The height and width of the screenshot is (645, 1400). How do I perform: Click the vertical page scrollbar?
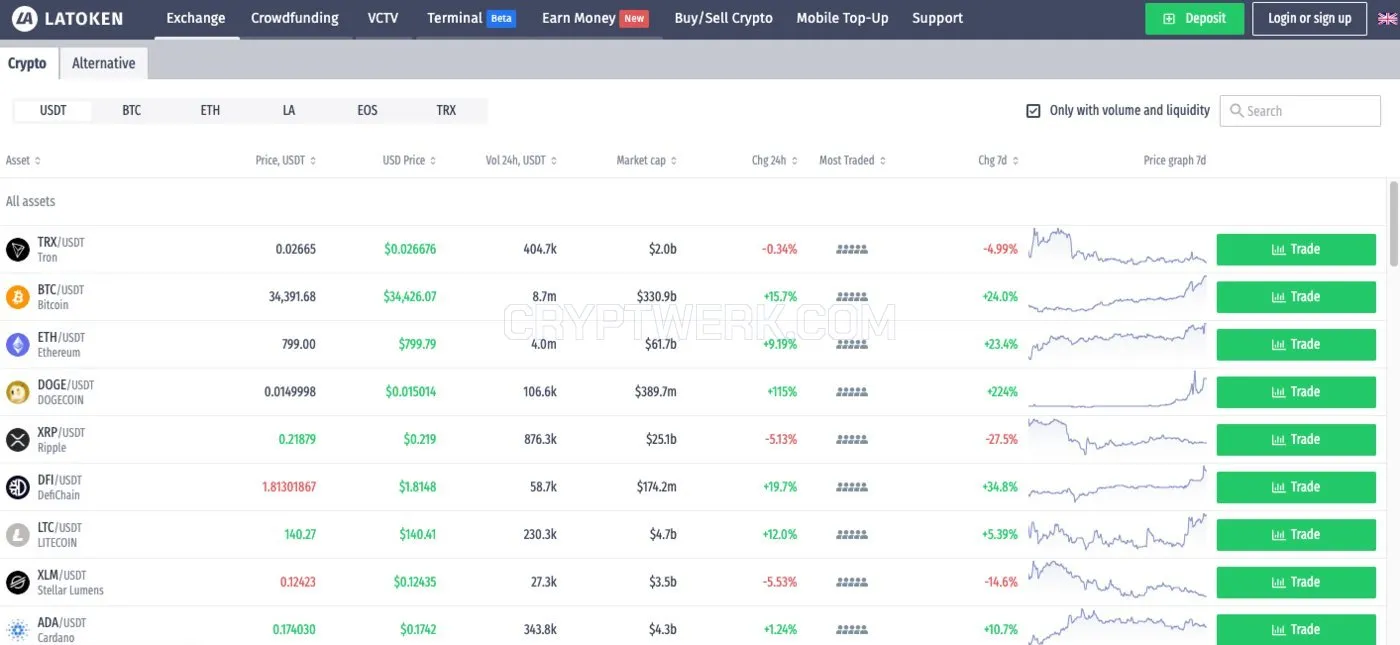[1394, 223]
